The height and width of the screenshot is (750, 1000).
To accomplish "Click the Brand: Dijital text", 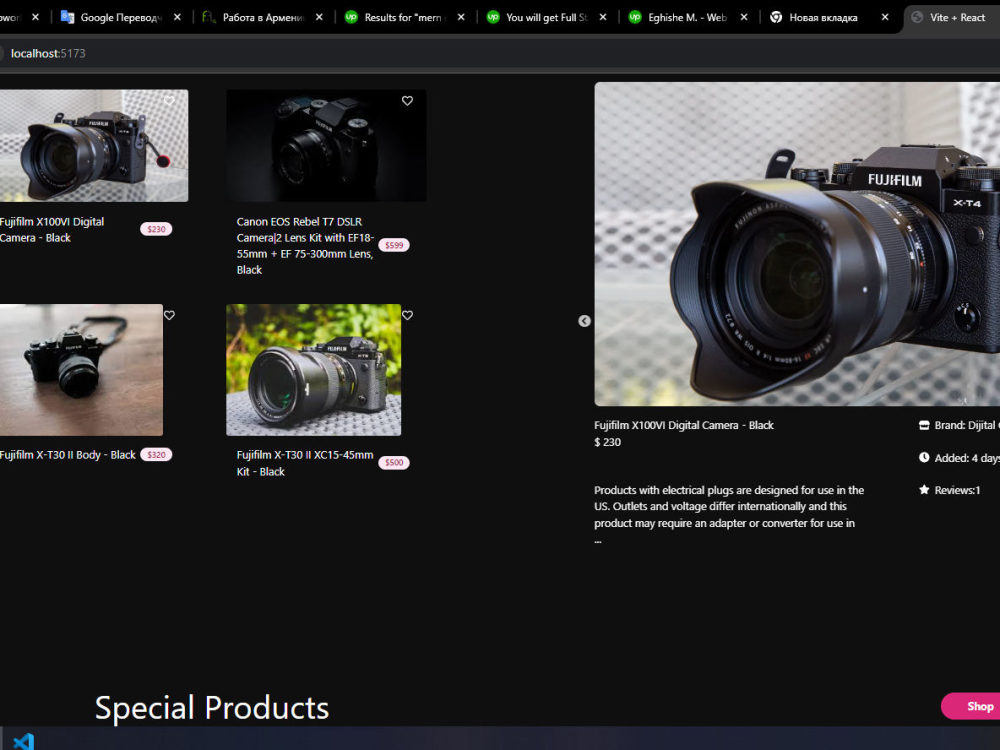I will point(967,425).
